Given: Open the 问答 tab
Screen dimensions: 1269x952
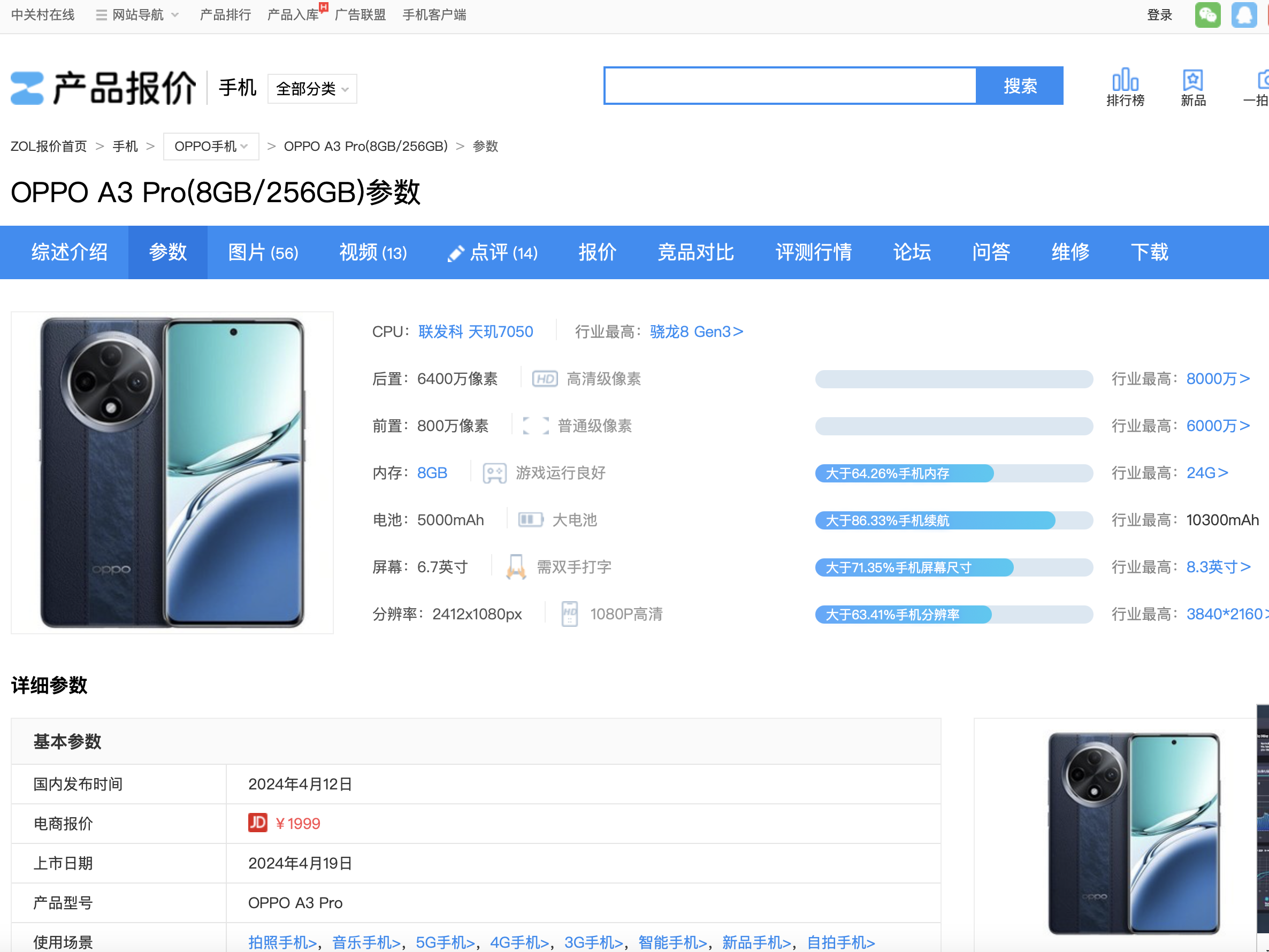Looking at the screenshot, I should (x=991, y=252).
